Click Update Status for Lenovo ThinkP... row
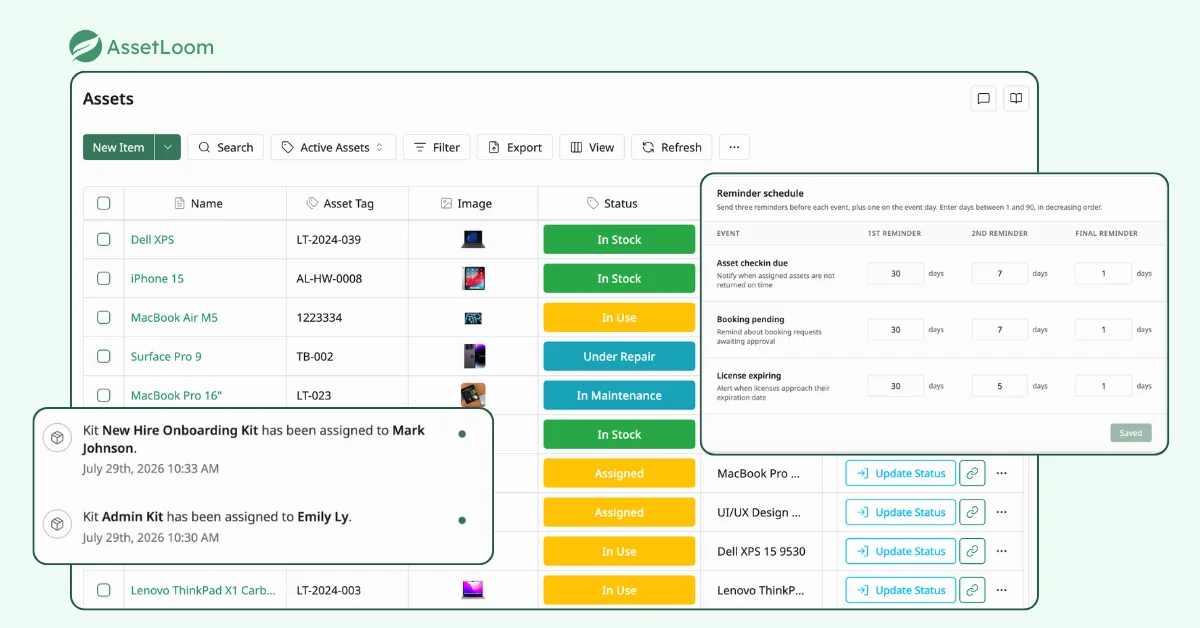1200x628 pixels. [900, 590]
